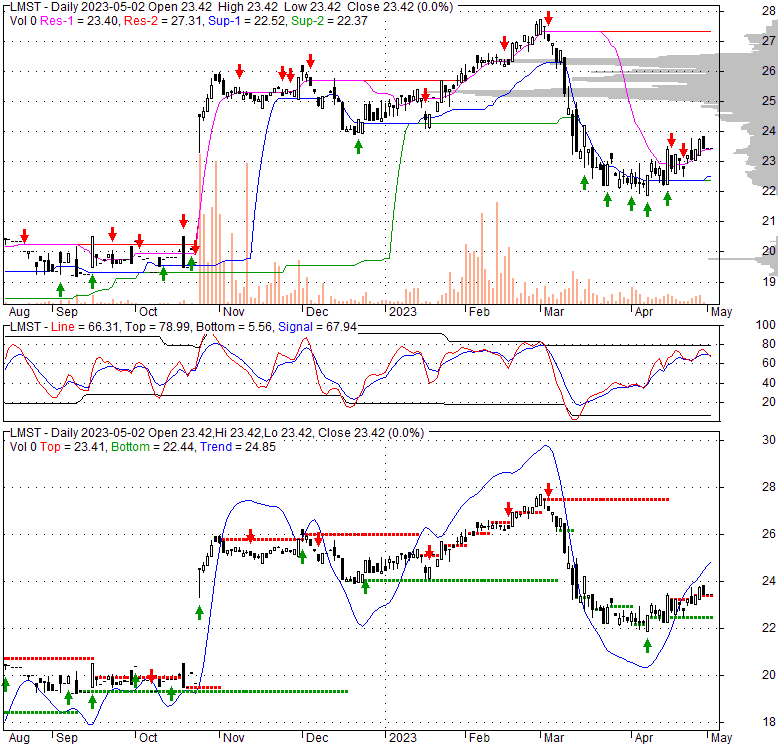Click the Nov label on top chart's date axis
Screen dimensions: 780x745
tap(234, 312)
